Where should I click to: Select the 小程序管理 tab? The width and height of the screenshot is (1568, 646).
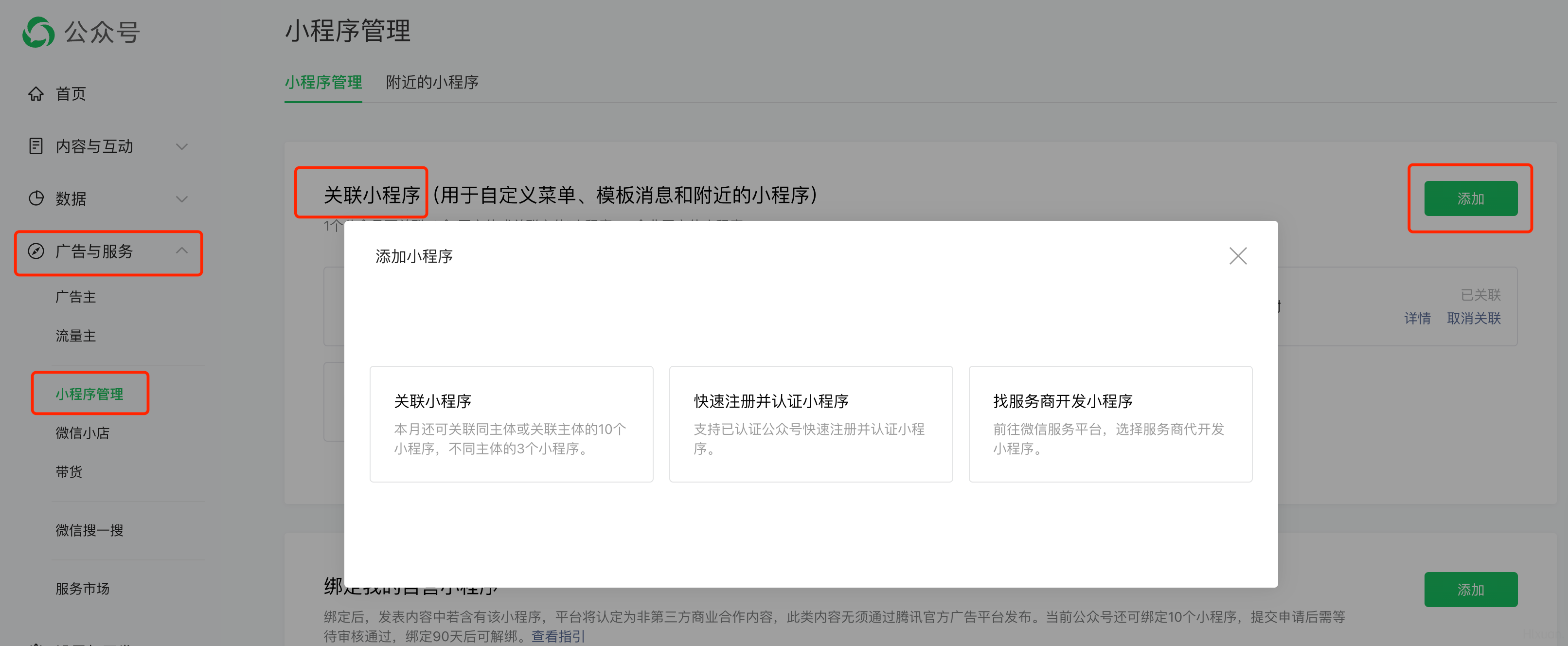pos(323,82)
